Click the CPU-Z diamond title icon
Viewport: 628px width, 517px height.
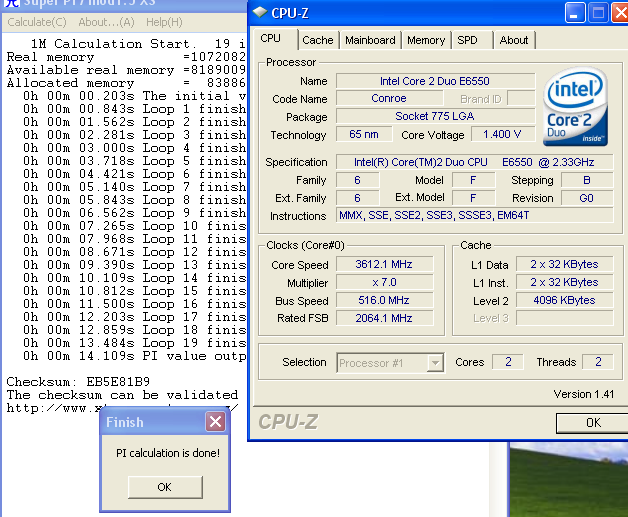point(260,12)
